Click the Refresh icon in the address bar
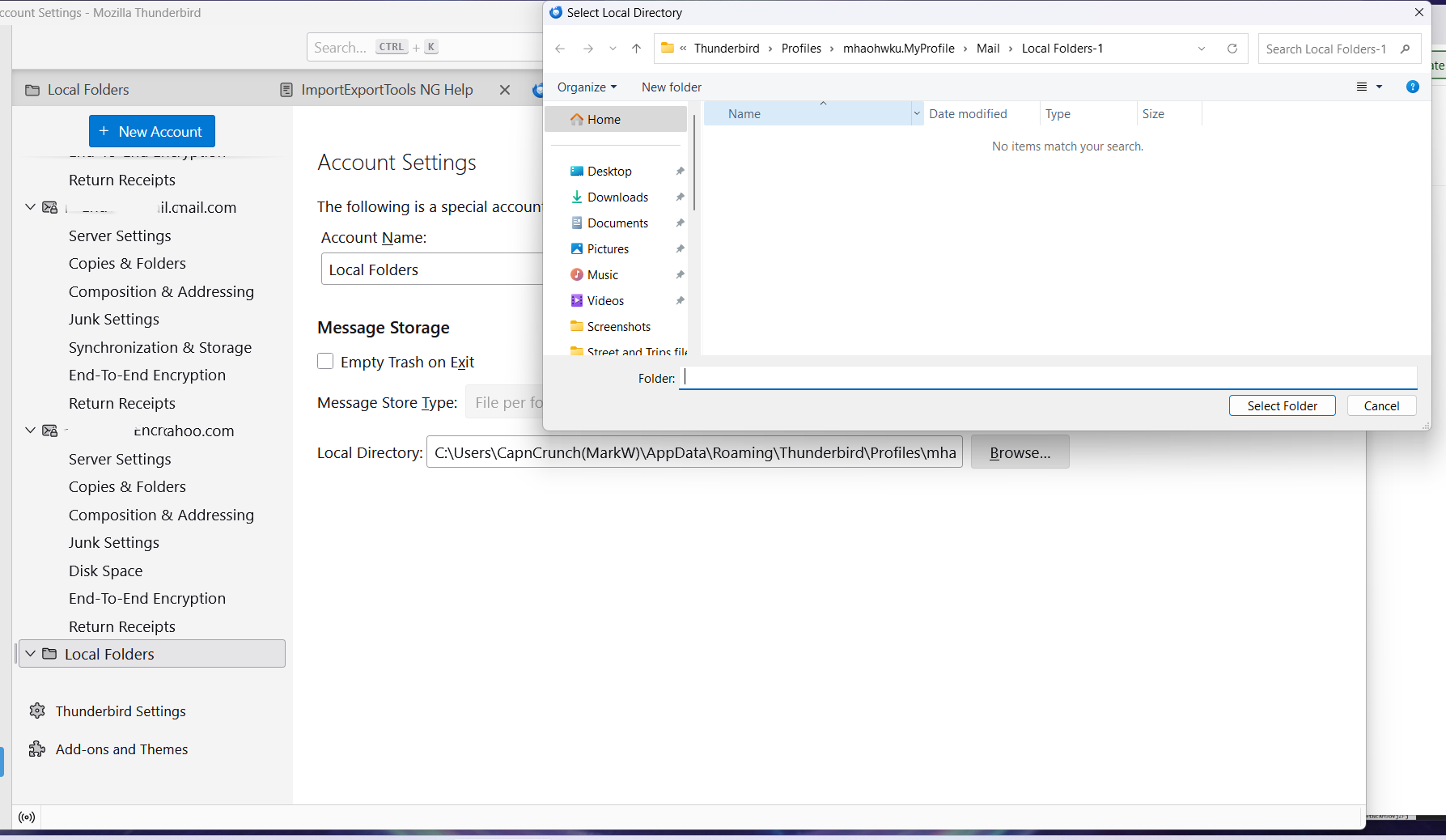 1232,49
